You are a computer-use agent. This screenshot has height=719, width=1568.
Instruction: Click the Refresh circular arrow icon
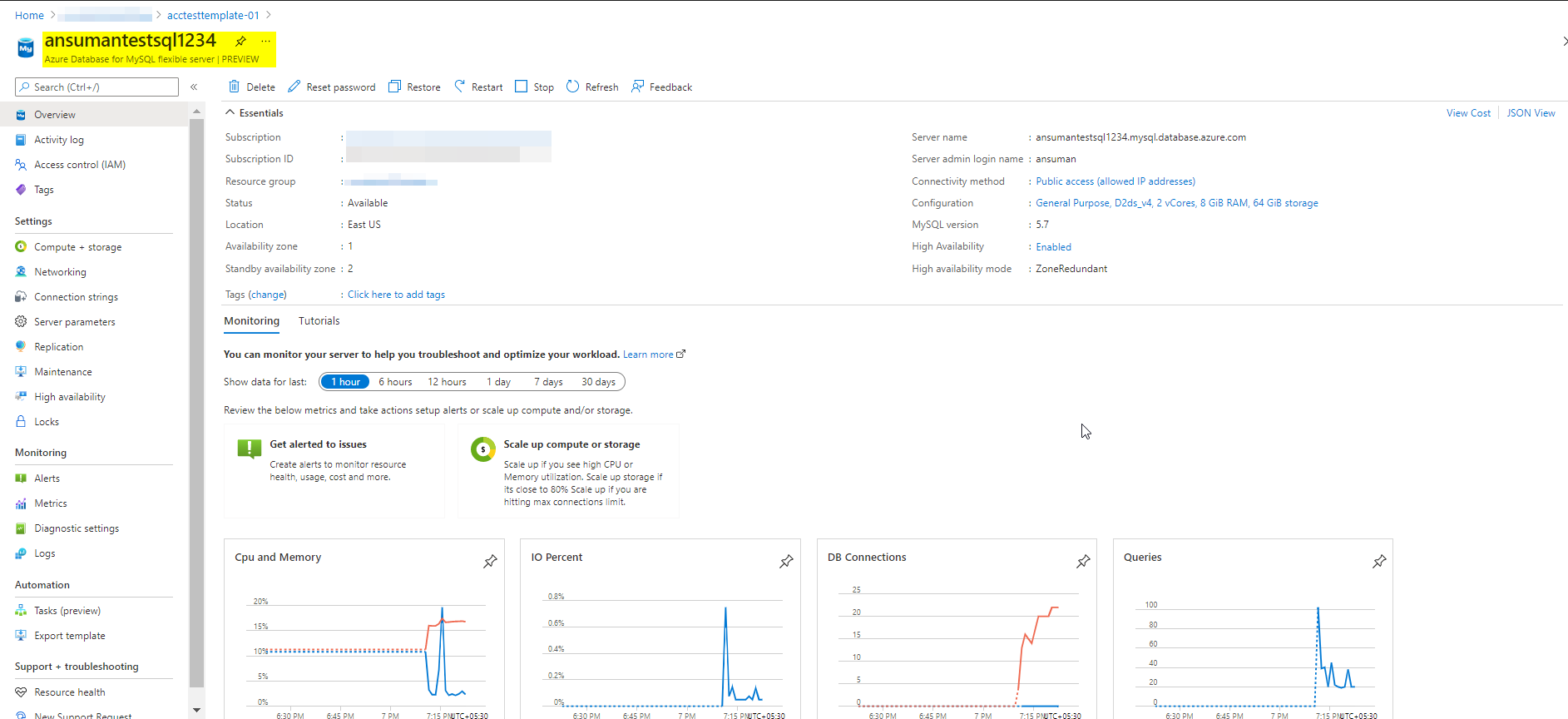pos(572,87)
